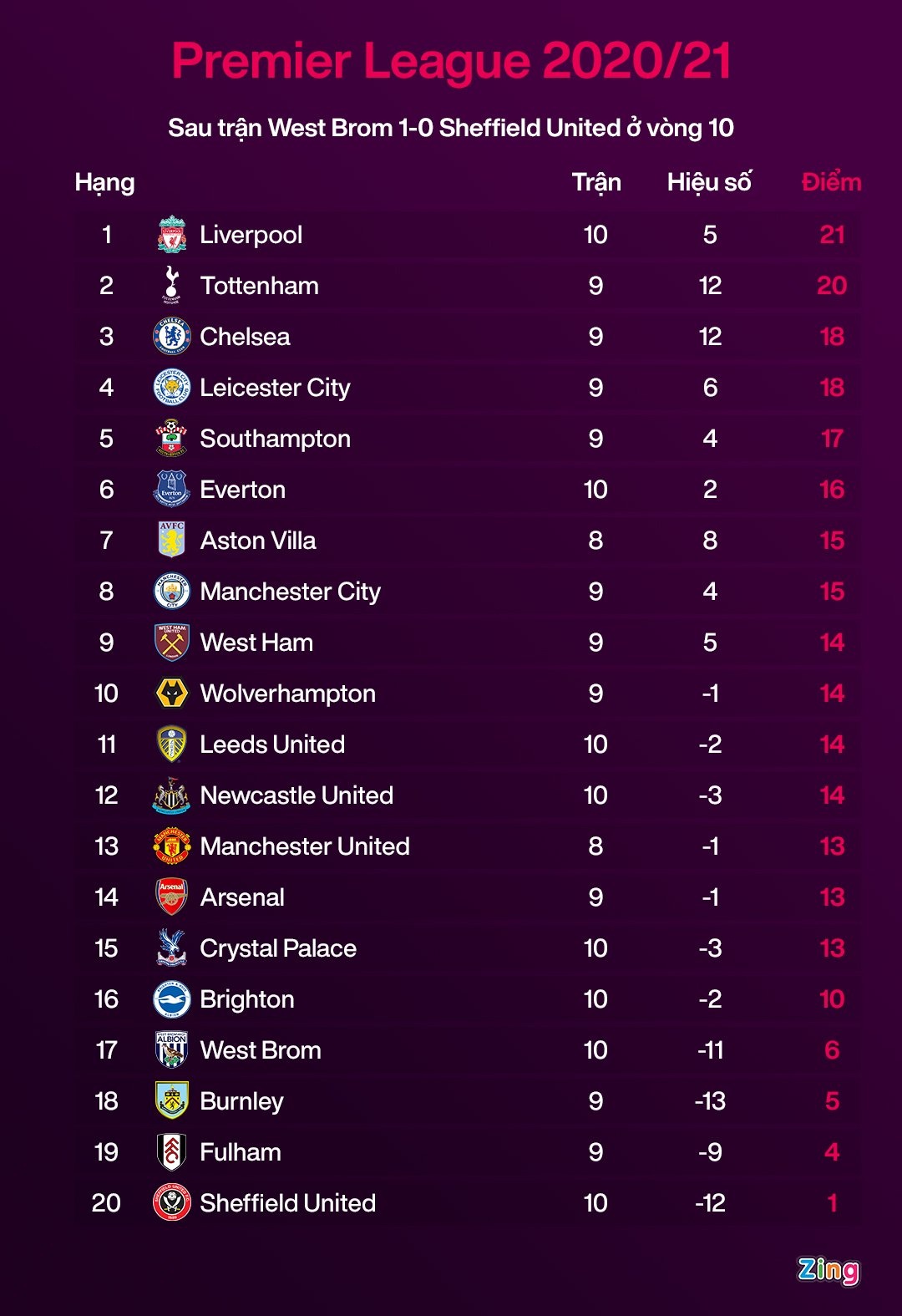
Task: Click the Wolverhampton wolf logo
Action: (172, 694)
